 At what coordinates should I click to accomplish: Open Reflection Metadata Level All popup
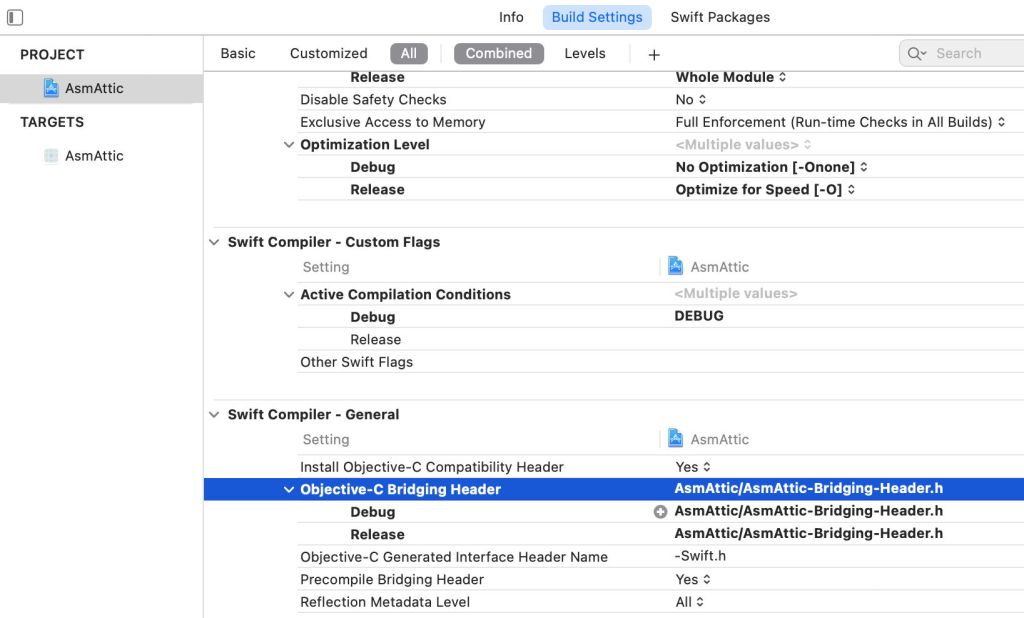click(x=689, y=602)
